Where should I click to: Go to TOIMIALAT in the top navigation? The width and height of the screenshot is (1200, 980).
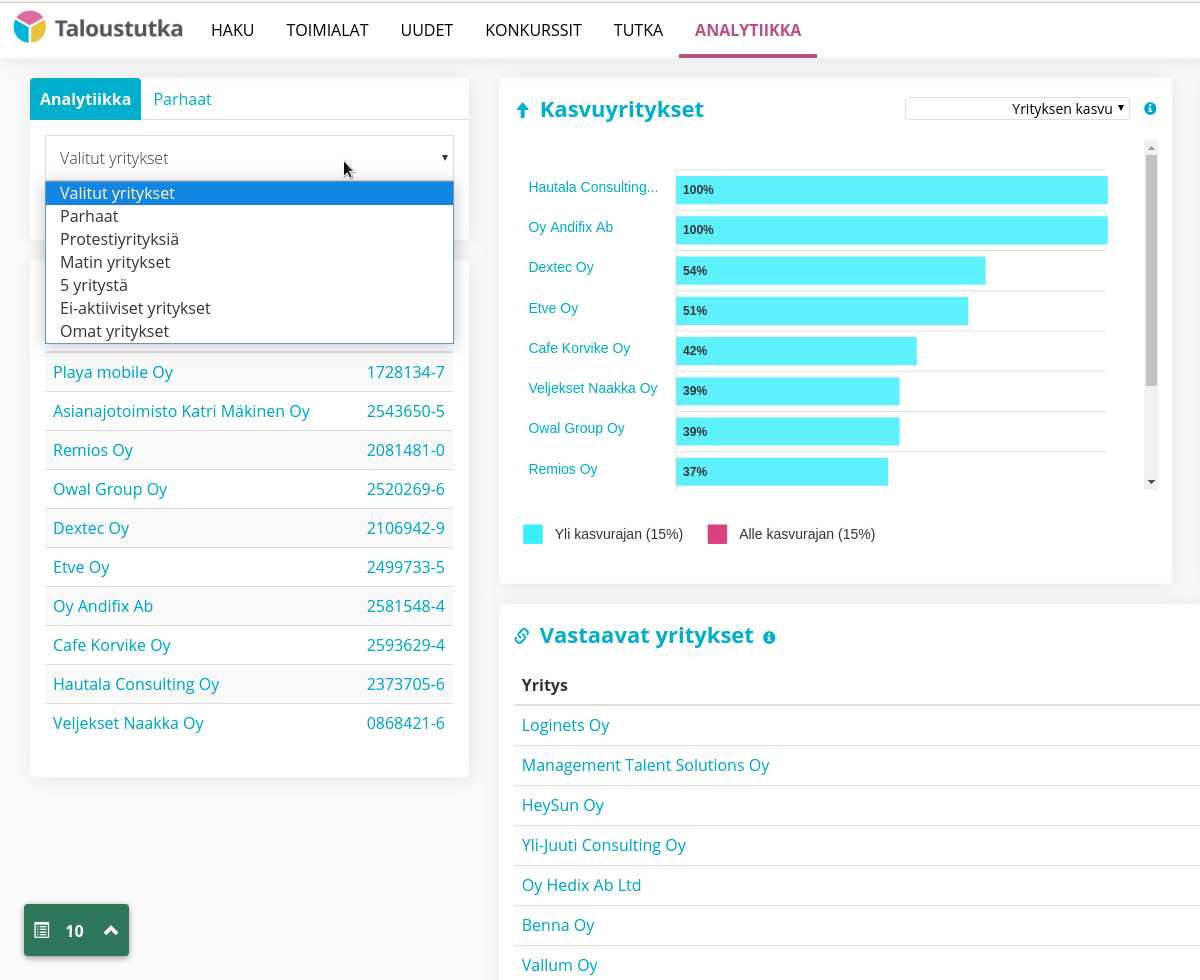tap(327, 30)
